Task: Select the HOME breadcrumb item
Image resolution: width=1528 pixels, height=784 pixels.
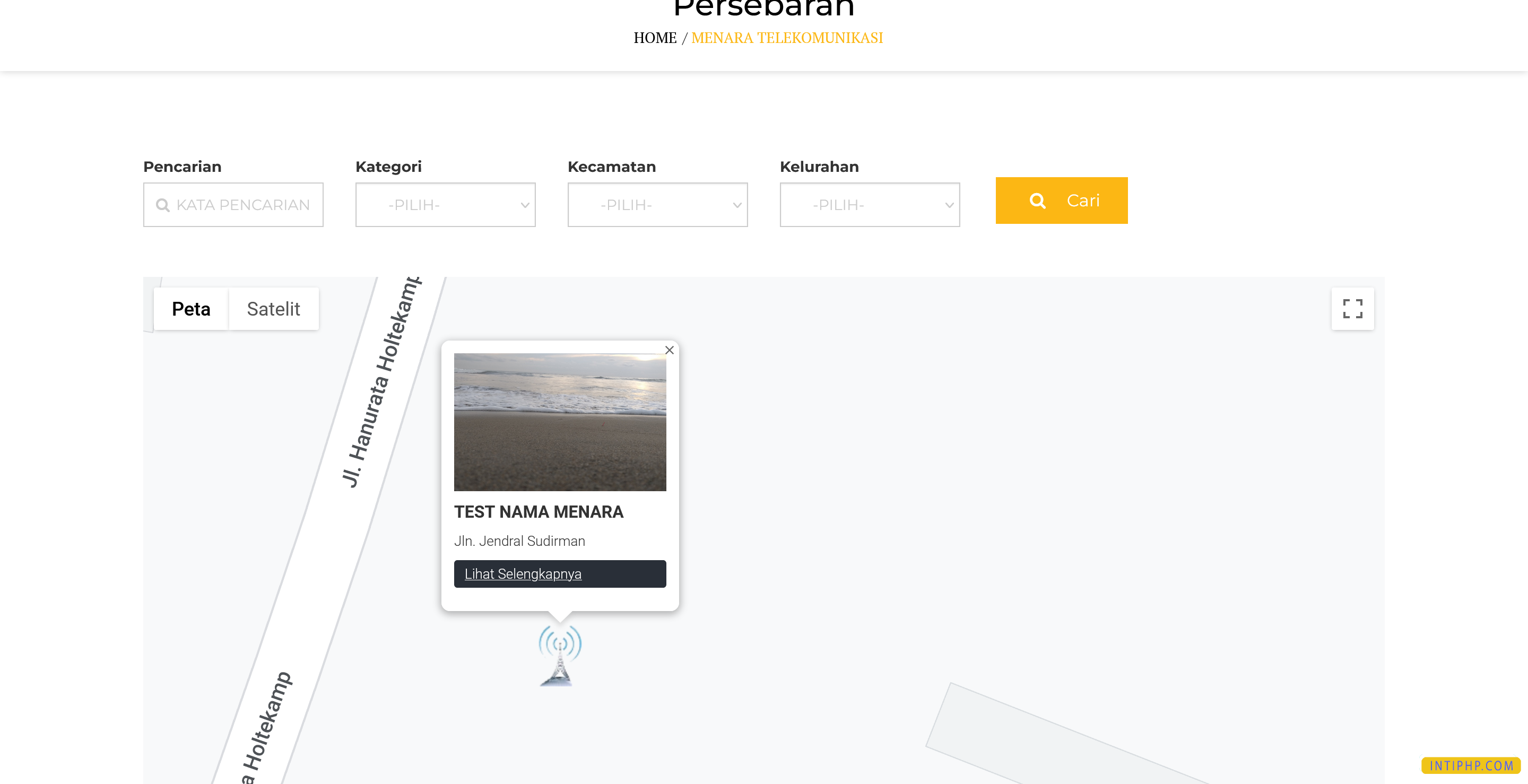Action: click(x=655, y=37)
